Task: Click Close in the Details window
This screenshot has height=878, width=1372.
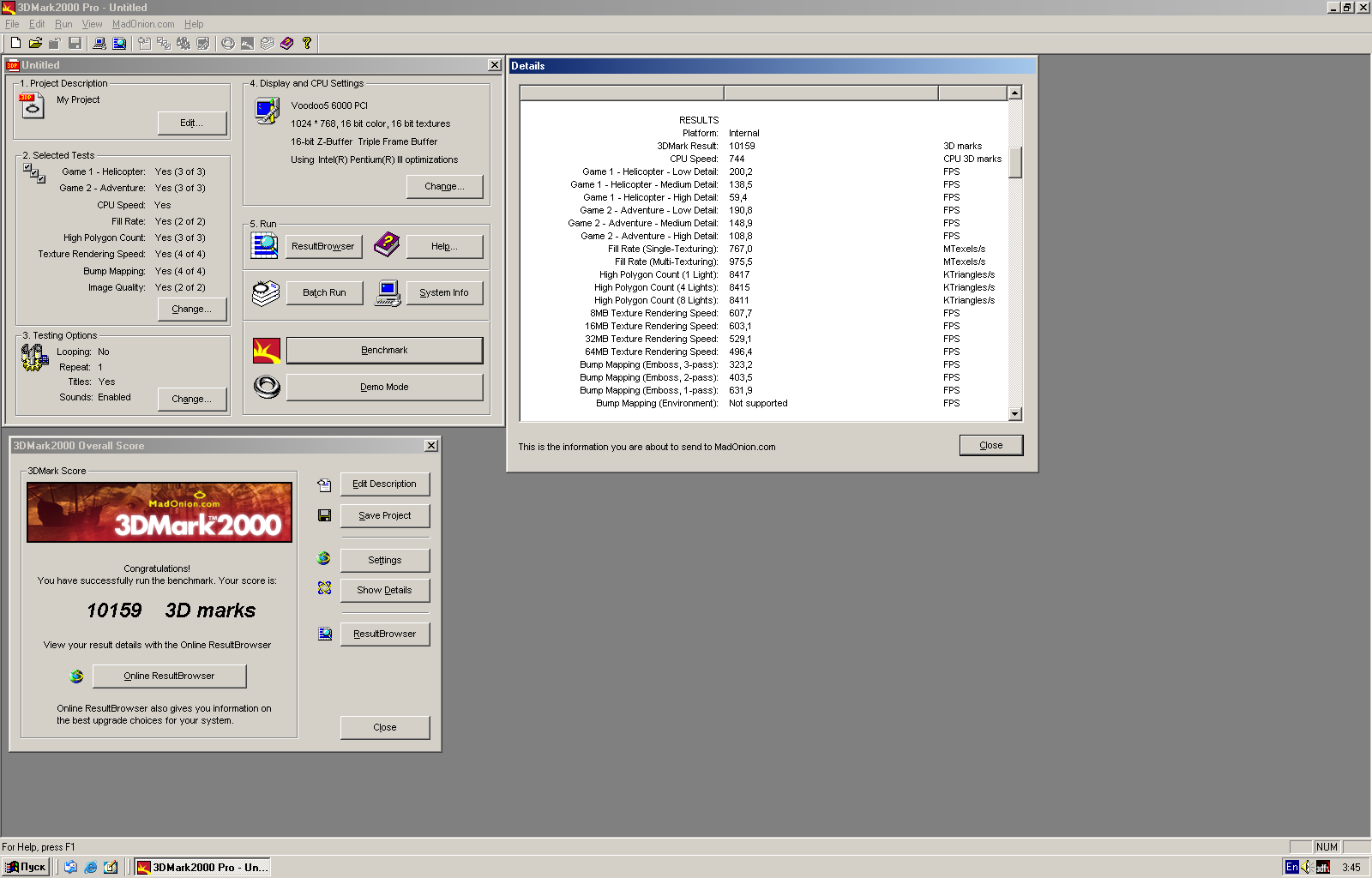Action: pyautogui.click(x=991, y=446)
